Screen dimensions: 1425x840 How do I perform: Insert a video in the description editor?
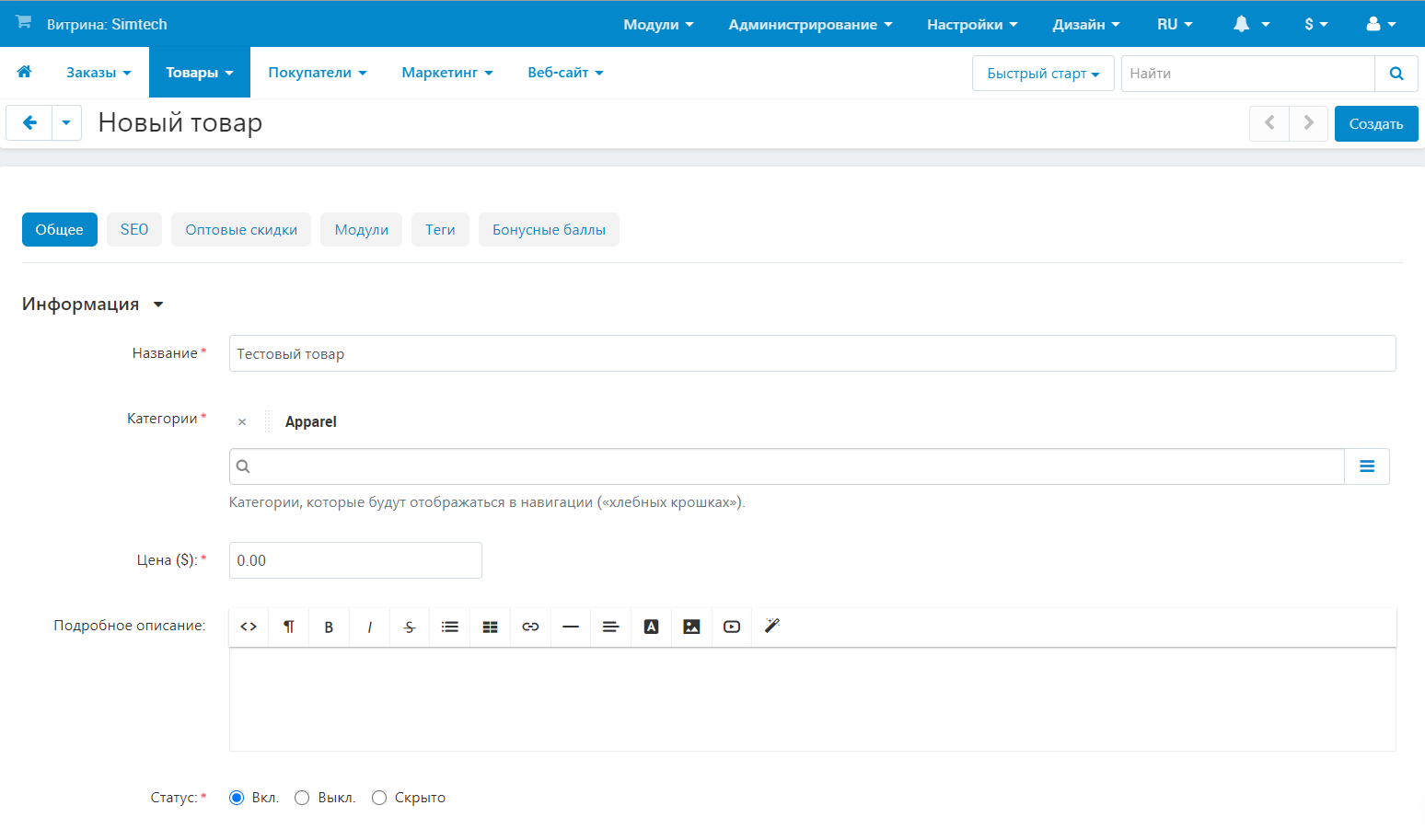pyautogui.click(x=732, y=627)
